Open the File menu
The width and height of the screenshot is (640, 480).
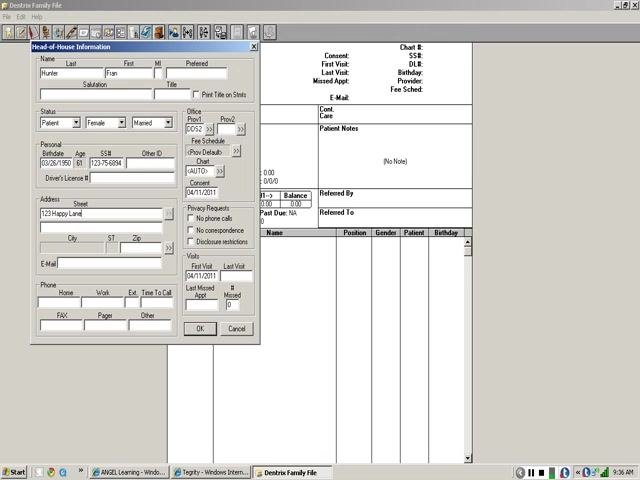tap(7, 17)
